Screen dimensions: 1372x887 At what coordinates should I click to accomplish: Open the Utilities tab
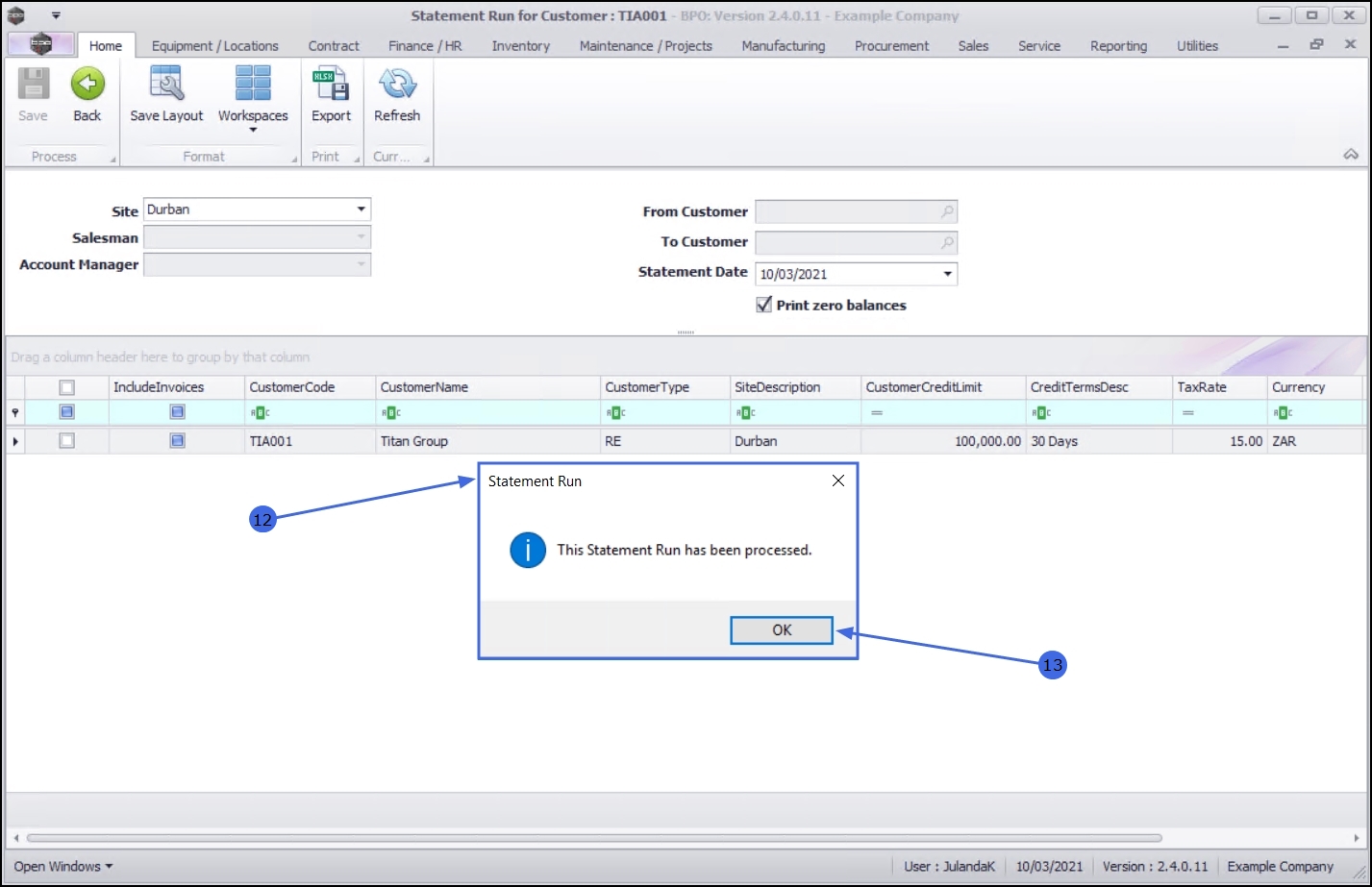pos(1197,45)
